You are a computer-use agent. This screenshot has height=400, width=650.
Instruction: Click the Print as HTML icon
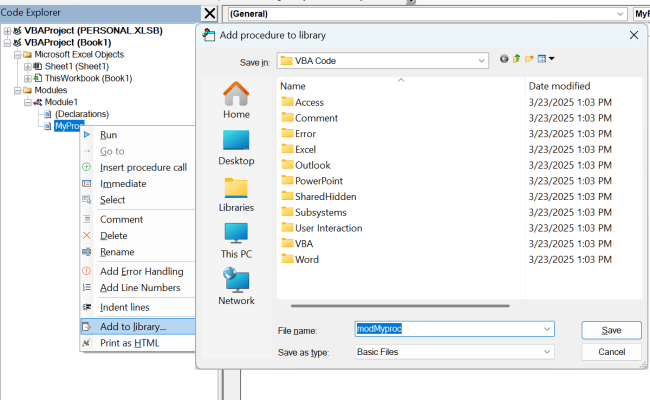point(87,343)
